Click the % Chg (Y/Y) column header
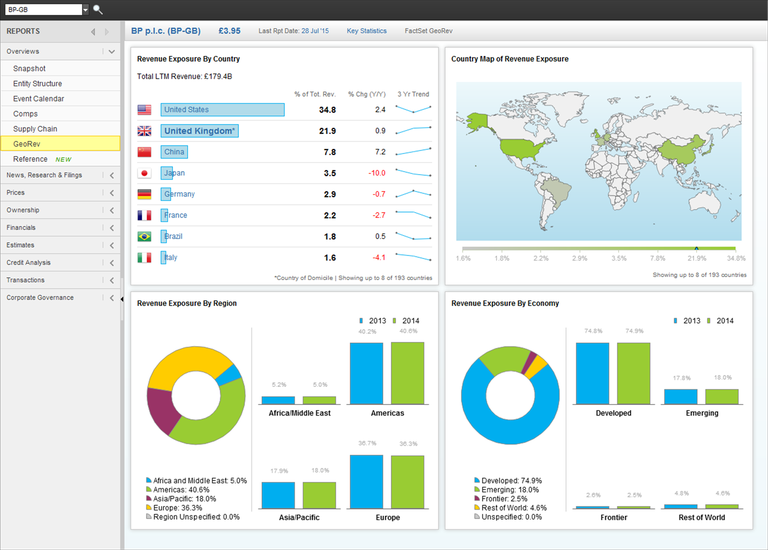This screenshot has height=550, width=768. 367,94
